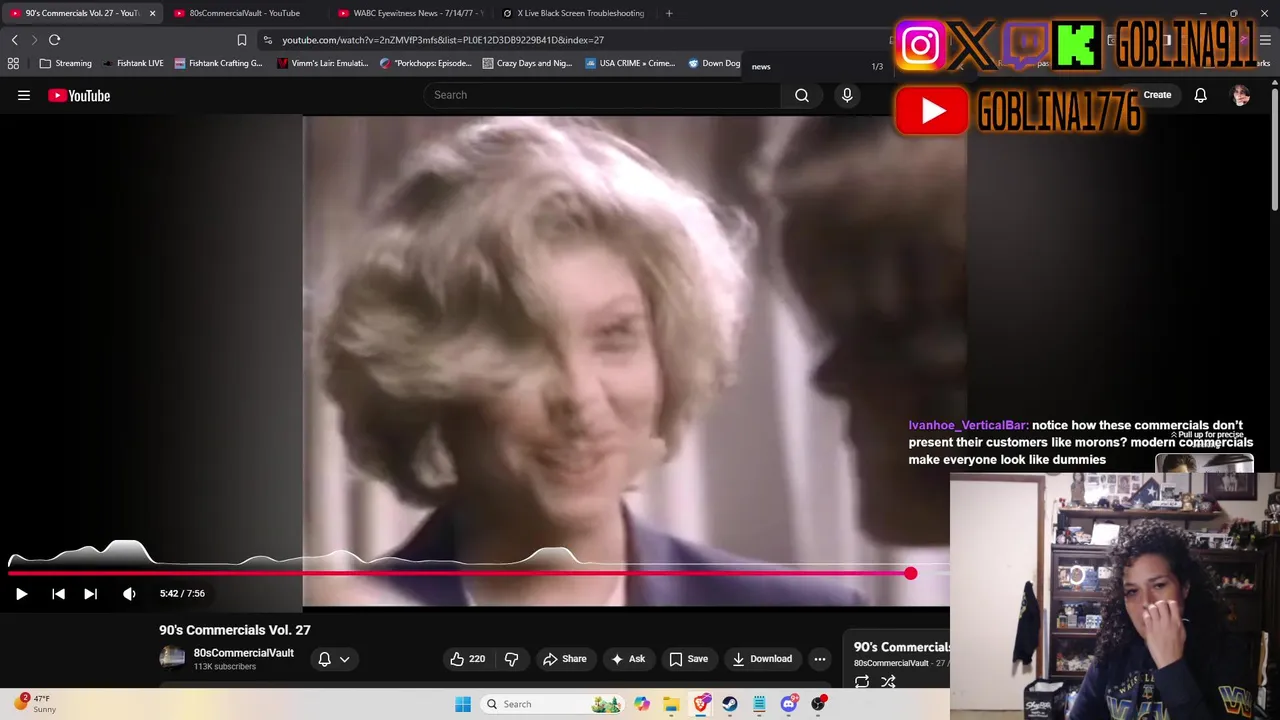This screenshot has width=1280, height=720.
Task: Switch to X Live Black Screen Troubleshooting tab
Action: (x=574, y=13)
